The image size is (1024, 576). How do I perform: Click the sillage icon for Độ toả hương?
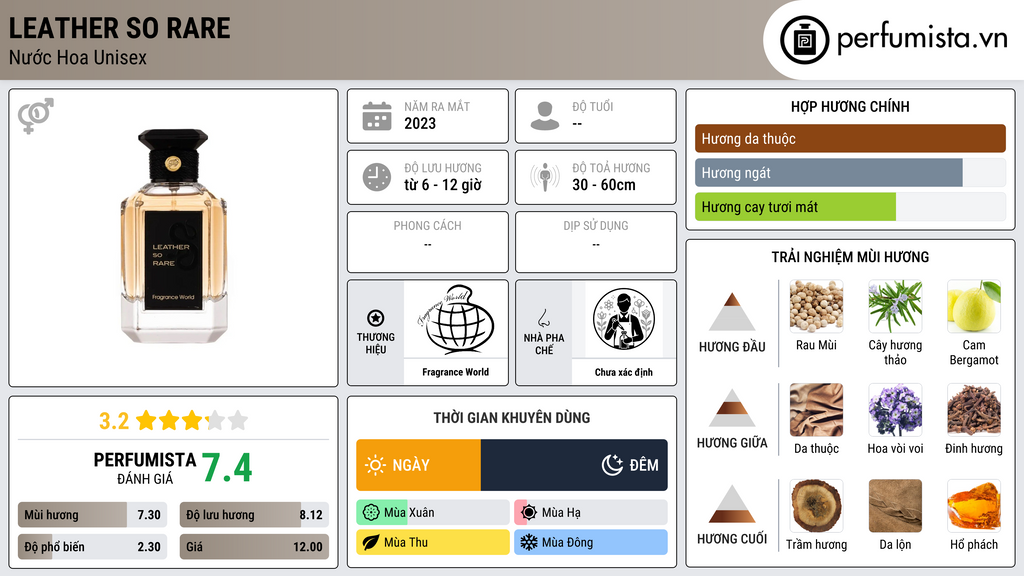pyautogui.click(x=545, y=177)
